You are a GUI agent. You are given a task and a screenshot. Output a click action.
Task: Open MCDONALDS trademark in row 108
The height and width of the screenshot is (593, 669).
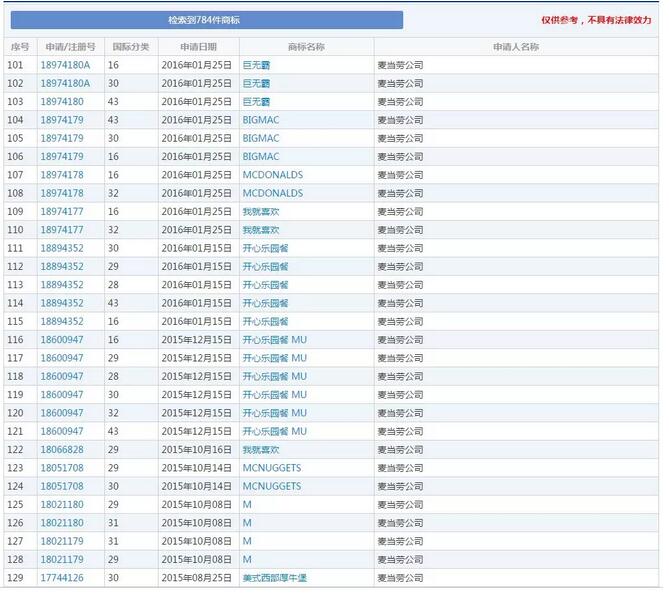tap(273, 193)
